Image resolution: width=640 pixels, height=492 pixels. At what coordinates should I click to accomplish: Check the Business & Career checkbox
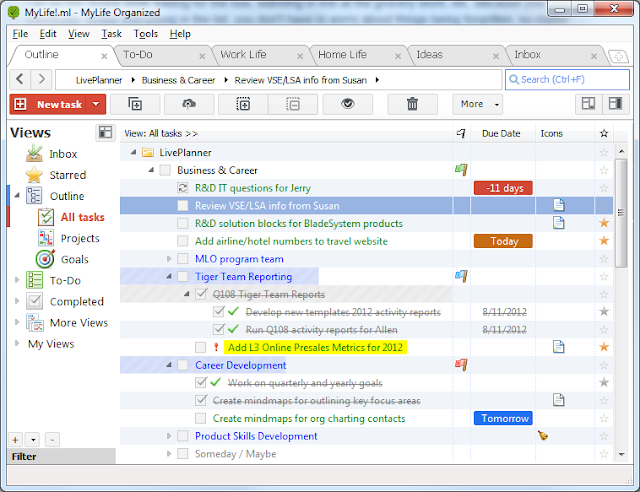pos(165,170)
